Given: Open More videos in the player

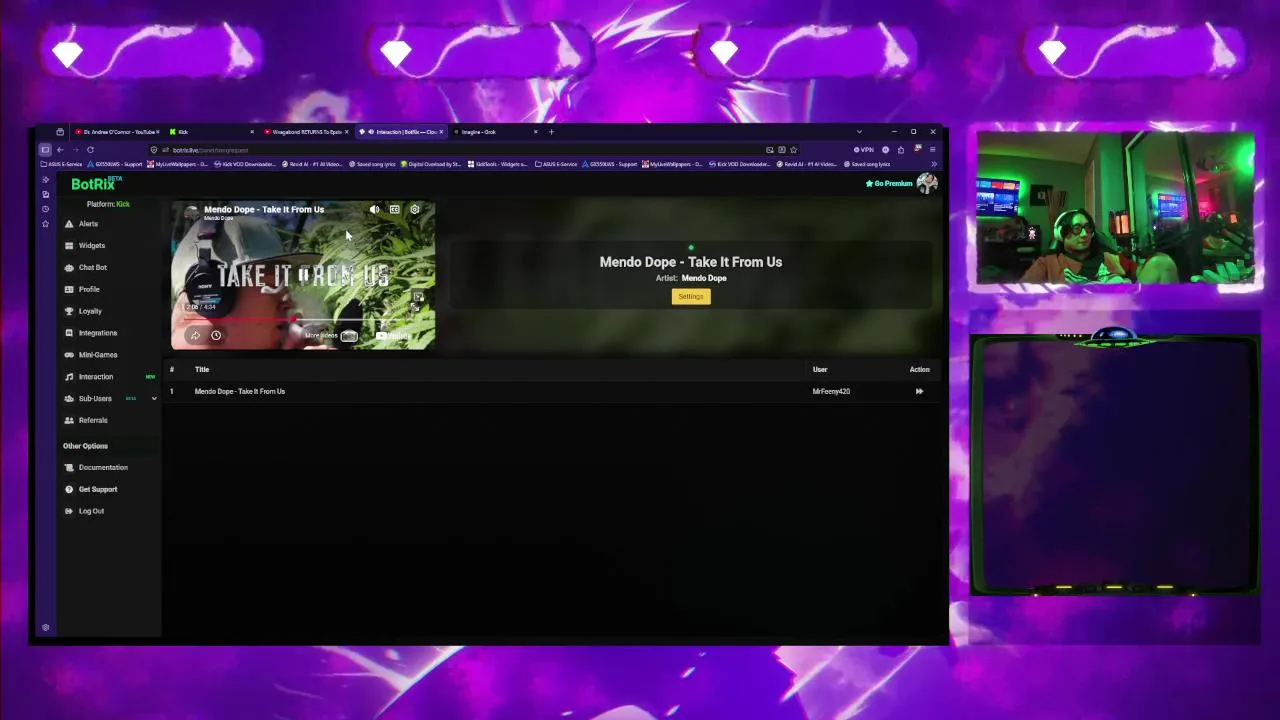Looking at the screenshot, I should tap(331, 336).
